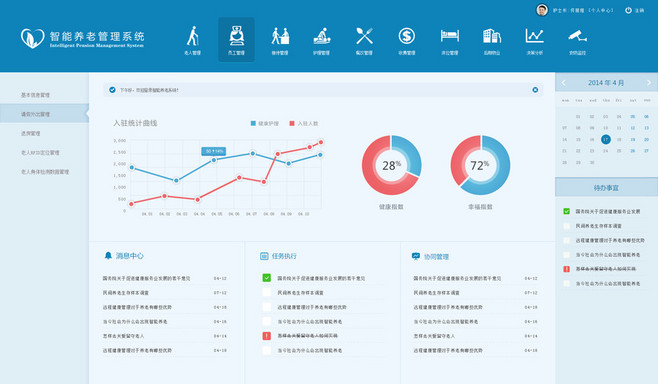Open nursing care massage icon

(x=321, y=36)
